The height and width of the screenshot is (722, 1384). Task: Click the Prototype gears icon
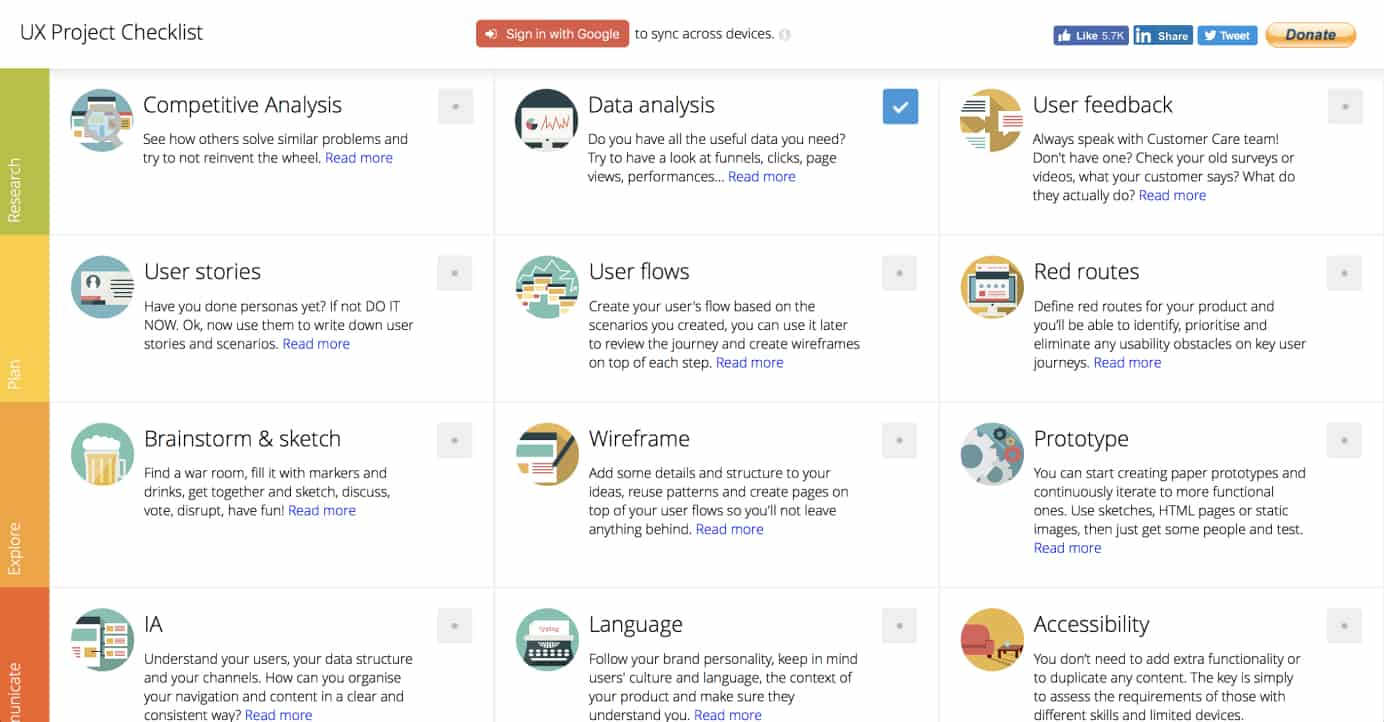tap(992, 454)
